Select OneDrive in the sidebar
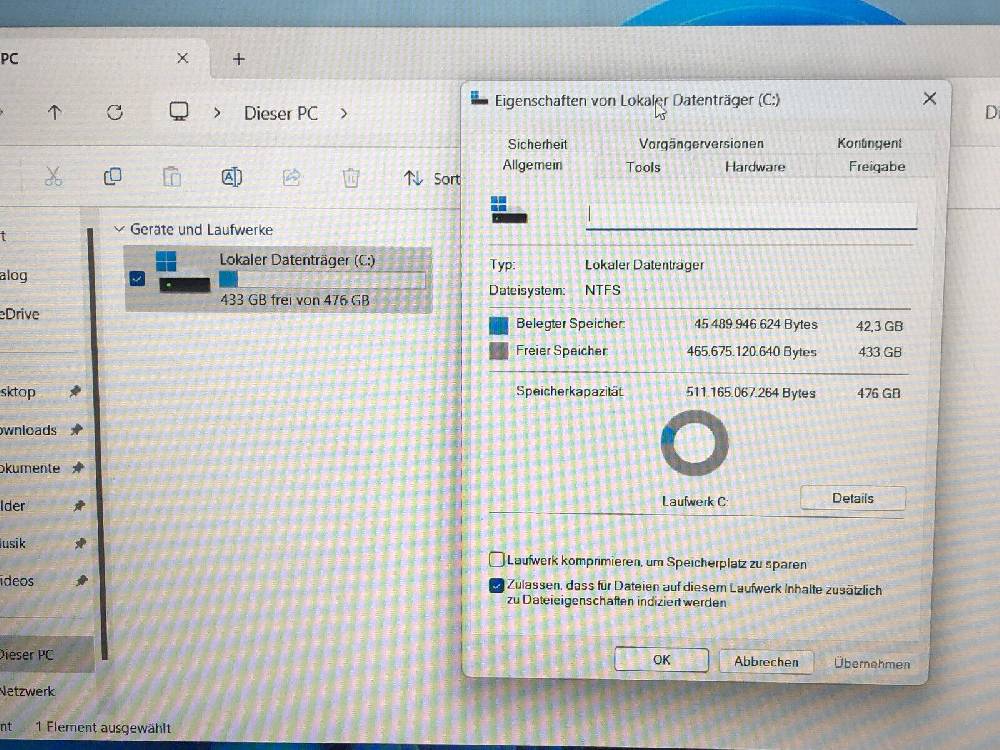Viewport: 1000px width, 750px height. pos(20,314)
